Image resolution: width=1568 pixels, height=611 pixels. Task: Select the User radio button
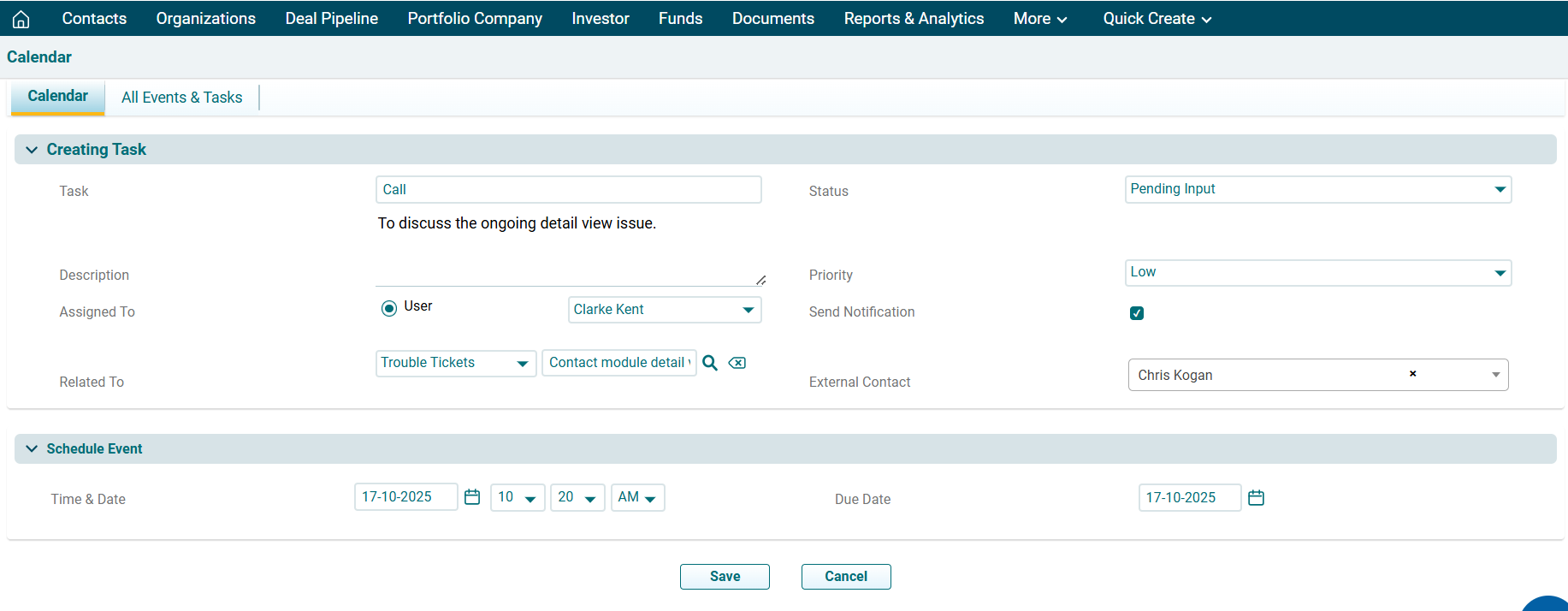[x=389, y=308]
